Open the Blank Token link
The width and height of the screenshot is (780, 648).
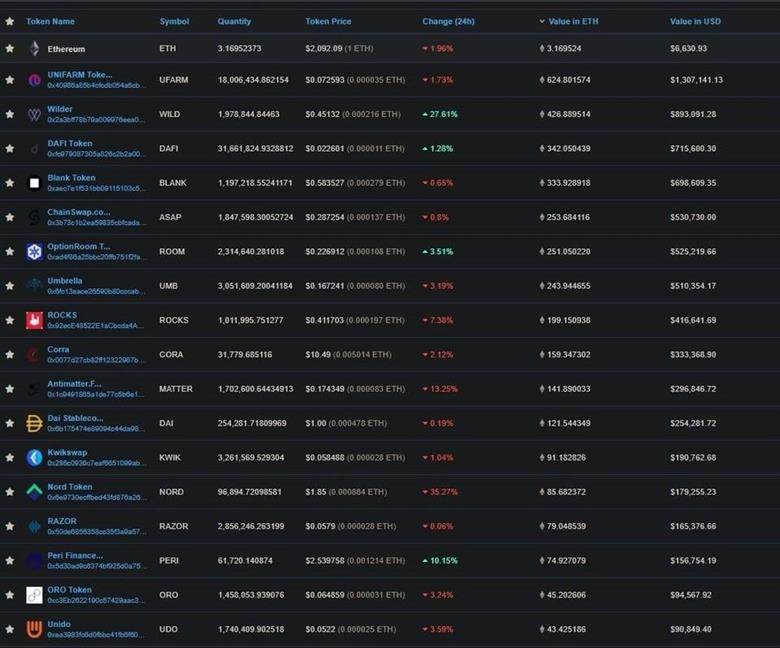coord(71,178)
